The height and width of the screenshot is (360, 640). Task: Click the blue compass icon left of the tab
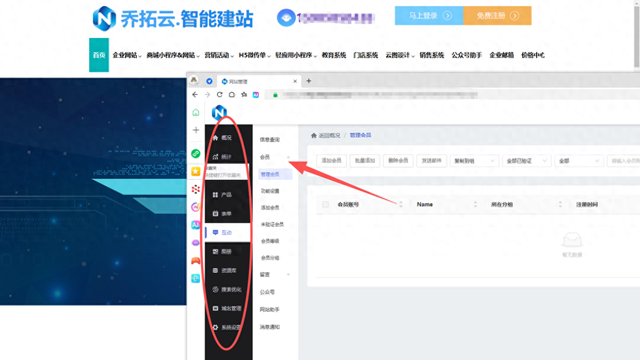pyautogui.click(x=209, y=81)
